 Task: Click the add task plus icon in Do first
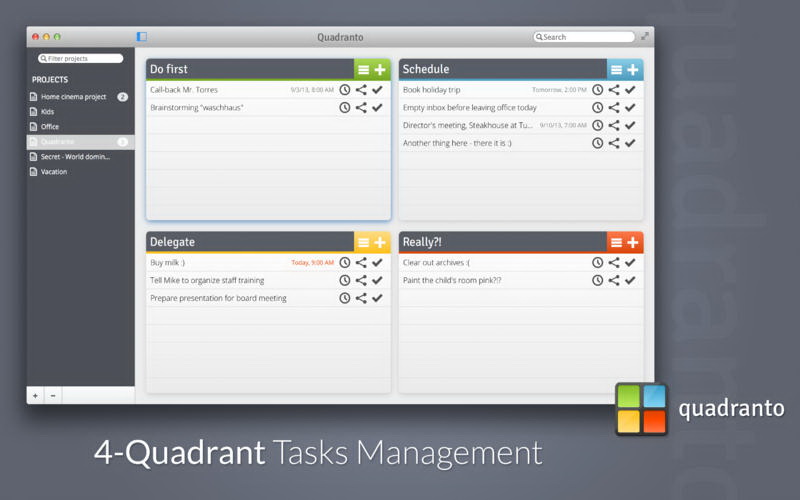coord(380,70)
